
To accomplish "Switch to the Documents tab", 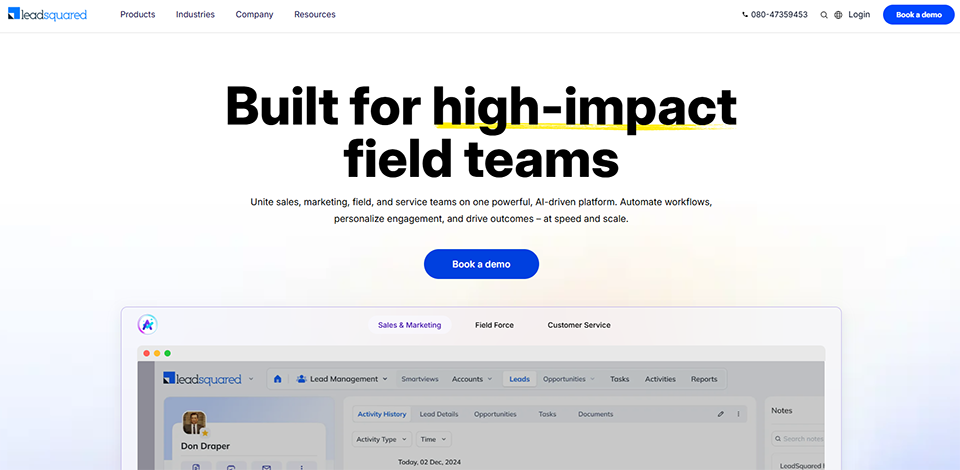I will (x=596, y=414).
